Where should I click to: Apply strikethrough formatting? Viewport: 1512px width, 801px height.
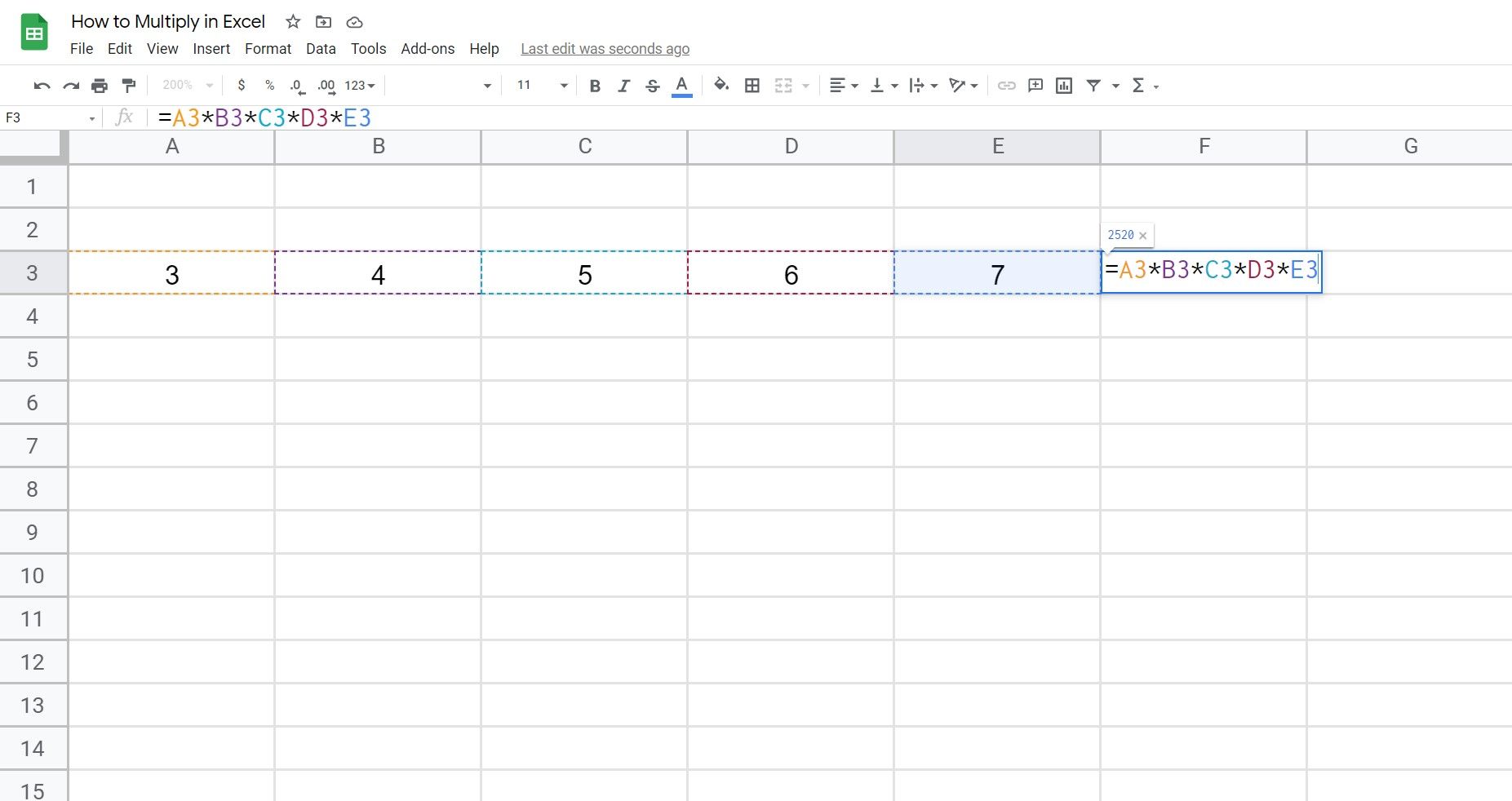(x=652, y=86)
